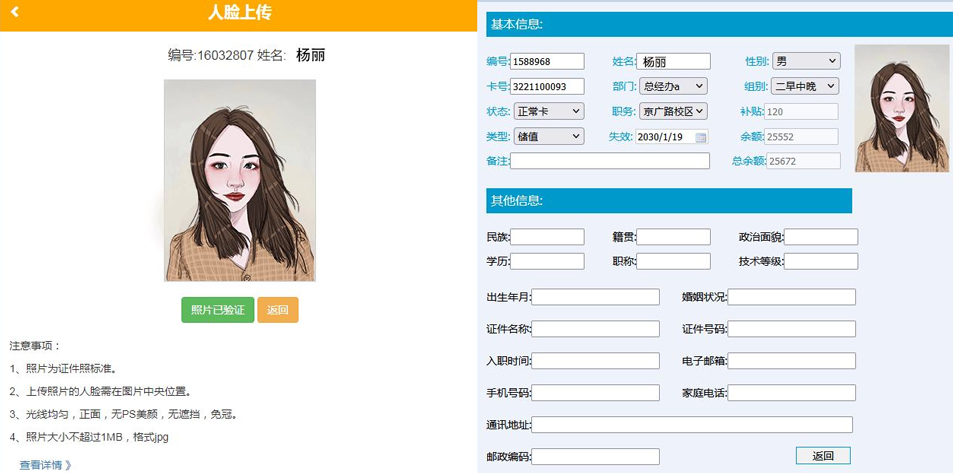Click the 电子邮箱 input field
Viewport: 953px width, 473px height.
tap(792, 361)
